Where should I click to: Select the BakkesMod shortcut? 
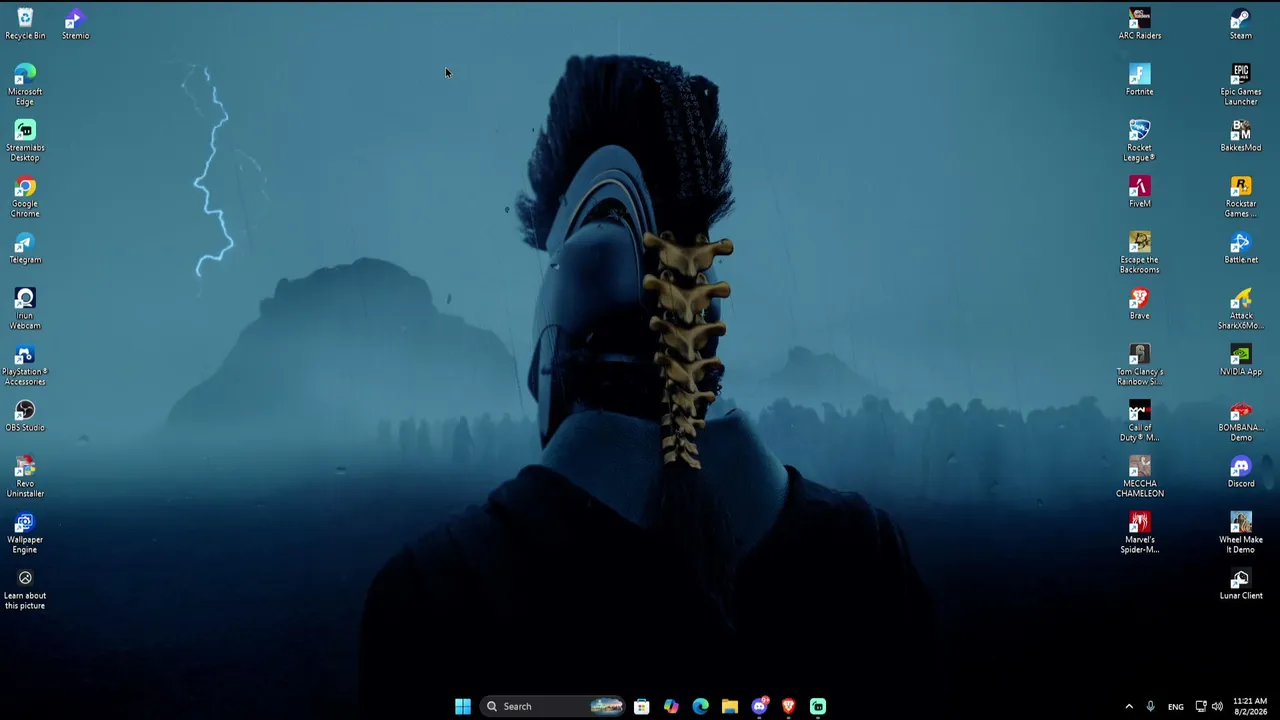[x=1241, y=136]
